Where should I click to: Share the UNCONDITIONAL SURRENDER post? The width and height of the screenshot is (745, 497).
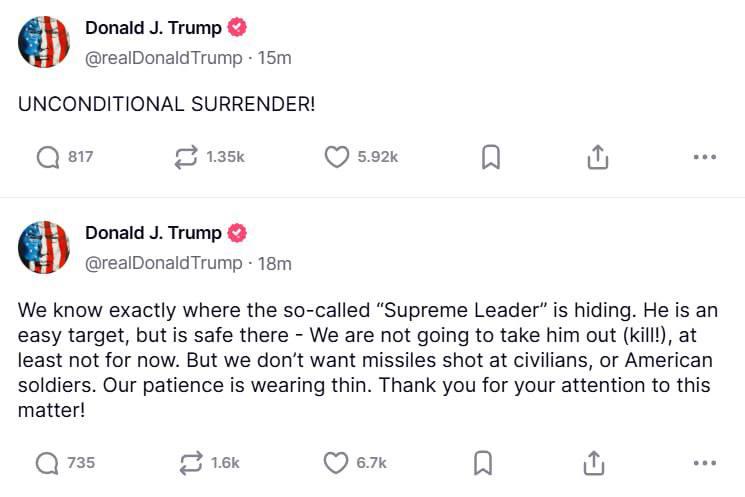point(596,157)
